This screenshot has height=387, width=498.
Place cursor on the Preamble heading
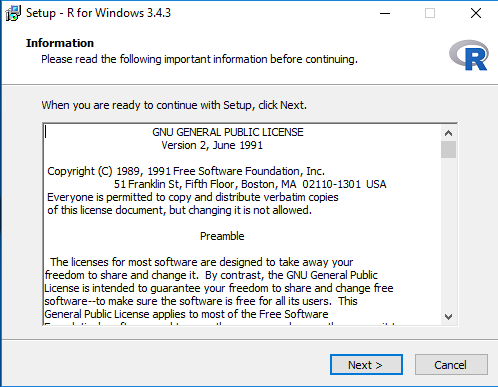222,236
